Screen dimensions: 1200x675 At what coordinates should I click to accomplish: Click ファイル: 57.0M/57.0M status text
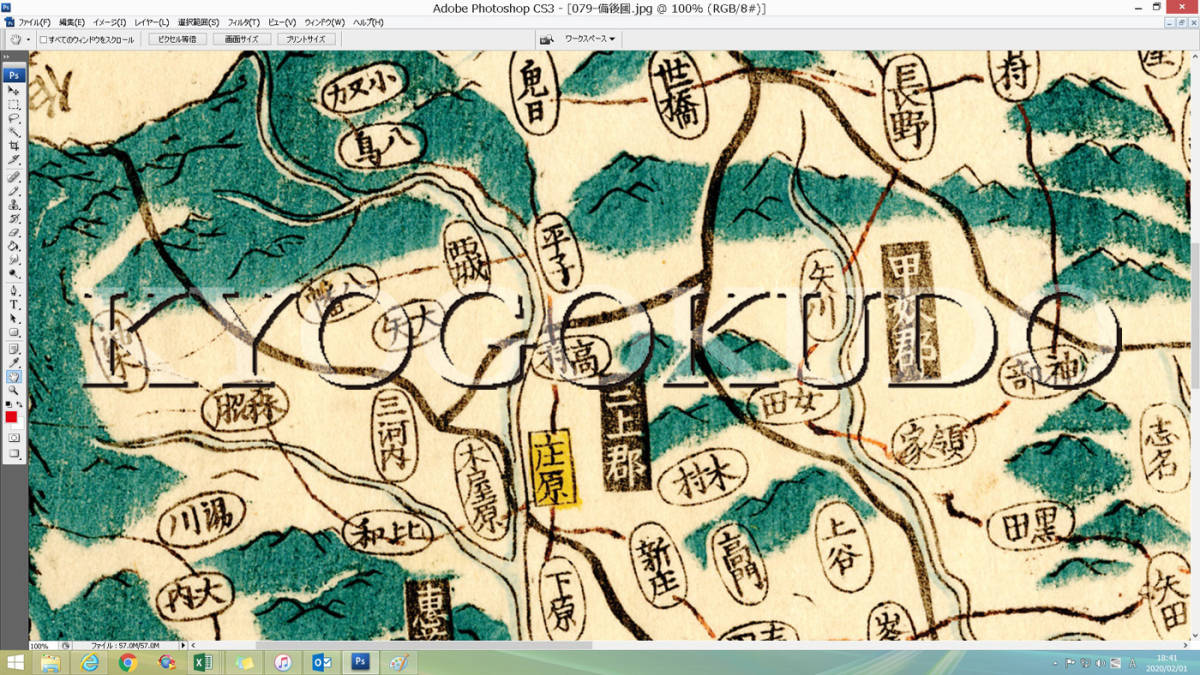pyautogui.click(x=125, y=646)
